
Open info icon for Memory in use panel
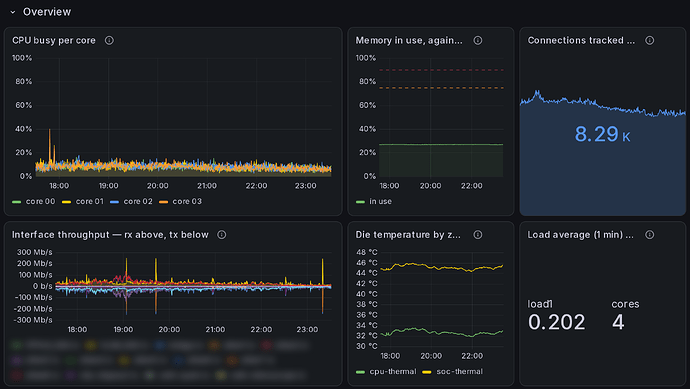click(477, 40)
